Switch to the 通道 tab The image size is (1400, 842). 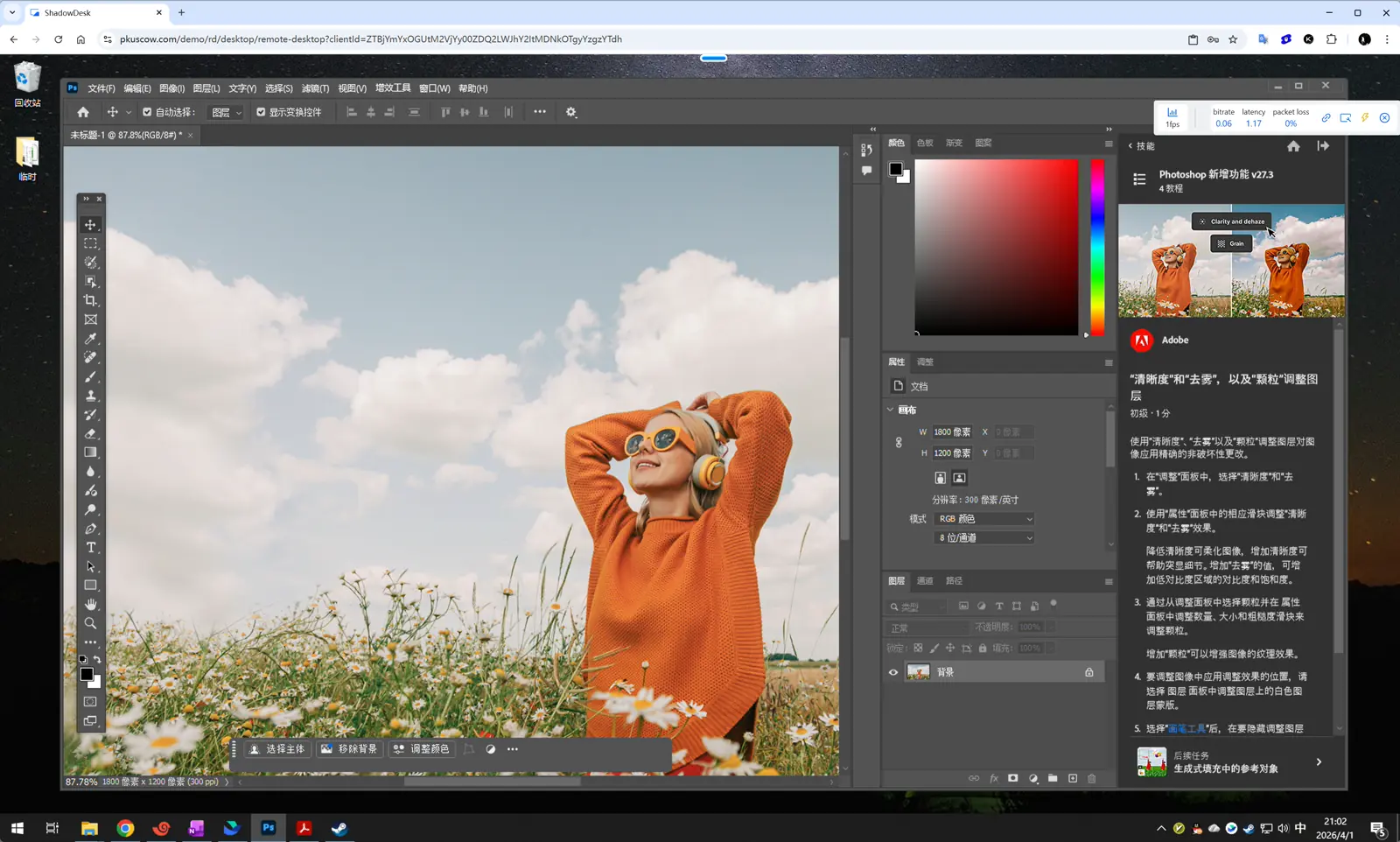coord(925,581)
